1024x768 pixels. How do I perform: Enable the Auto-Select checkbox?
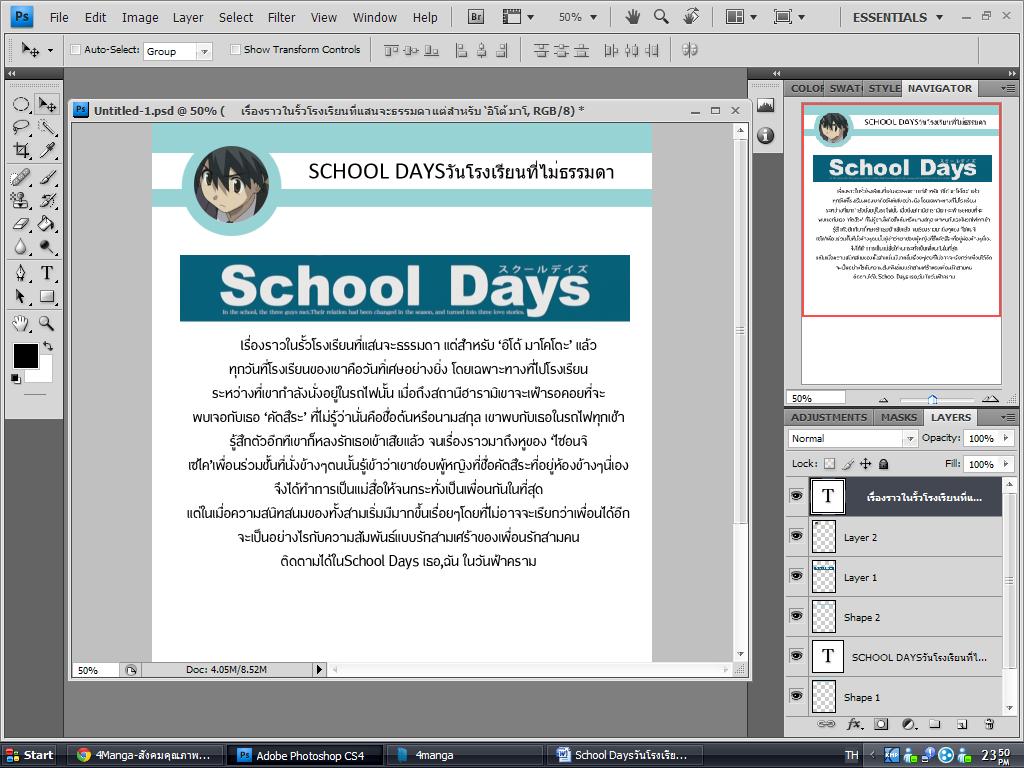[x=75, y=50]
